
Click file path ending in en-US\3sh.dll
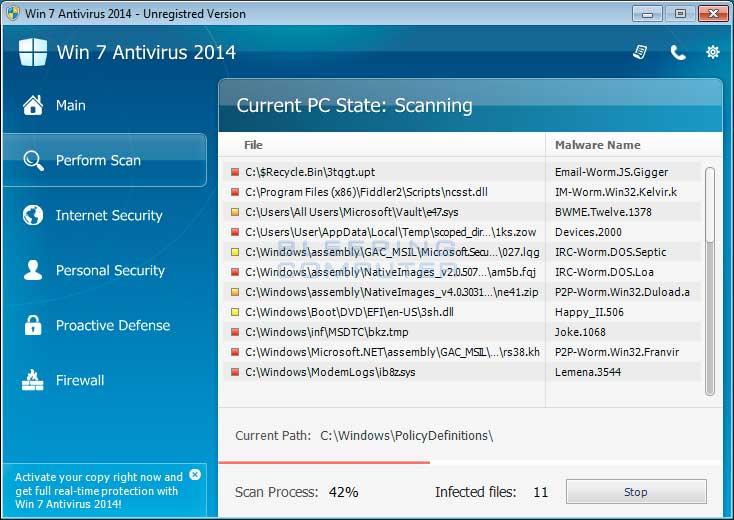tap(349, 312)
